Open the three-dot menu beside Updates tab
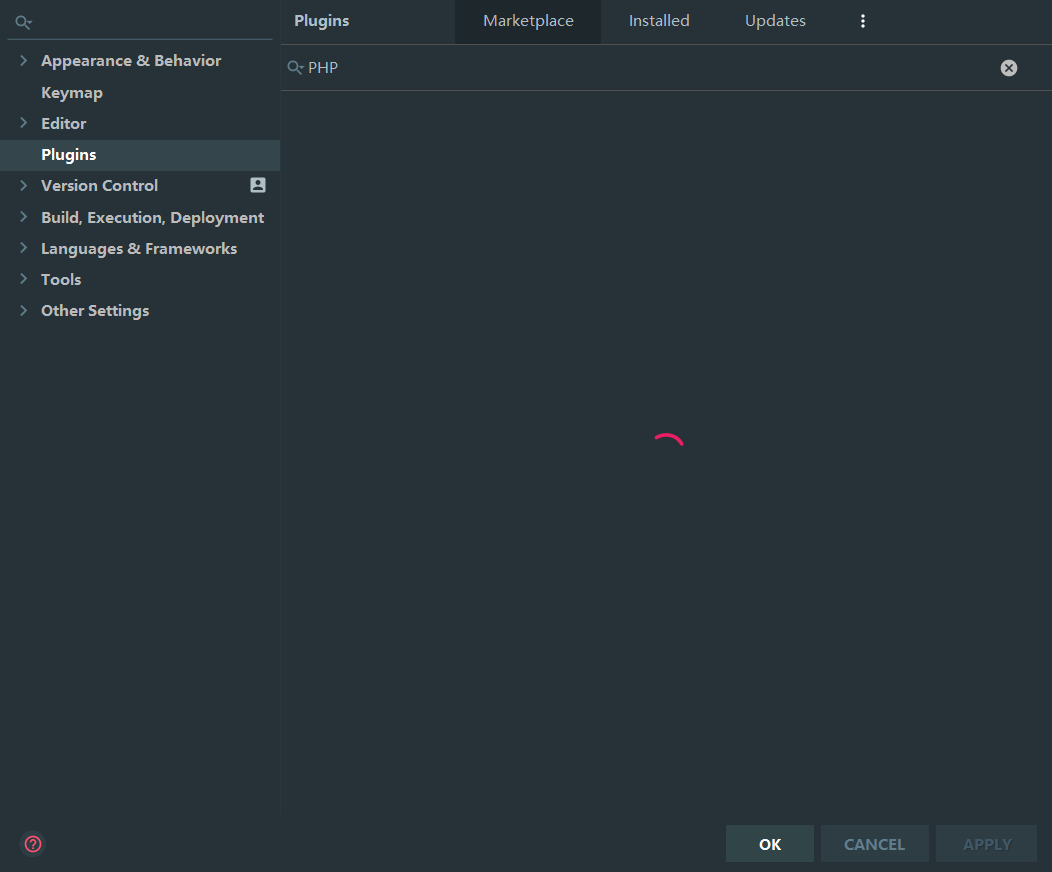Viewport: 1052px width, 872px height. point(862,20)
